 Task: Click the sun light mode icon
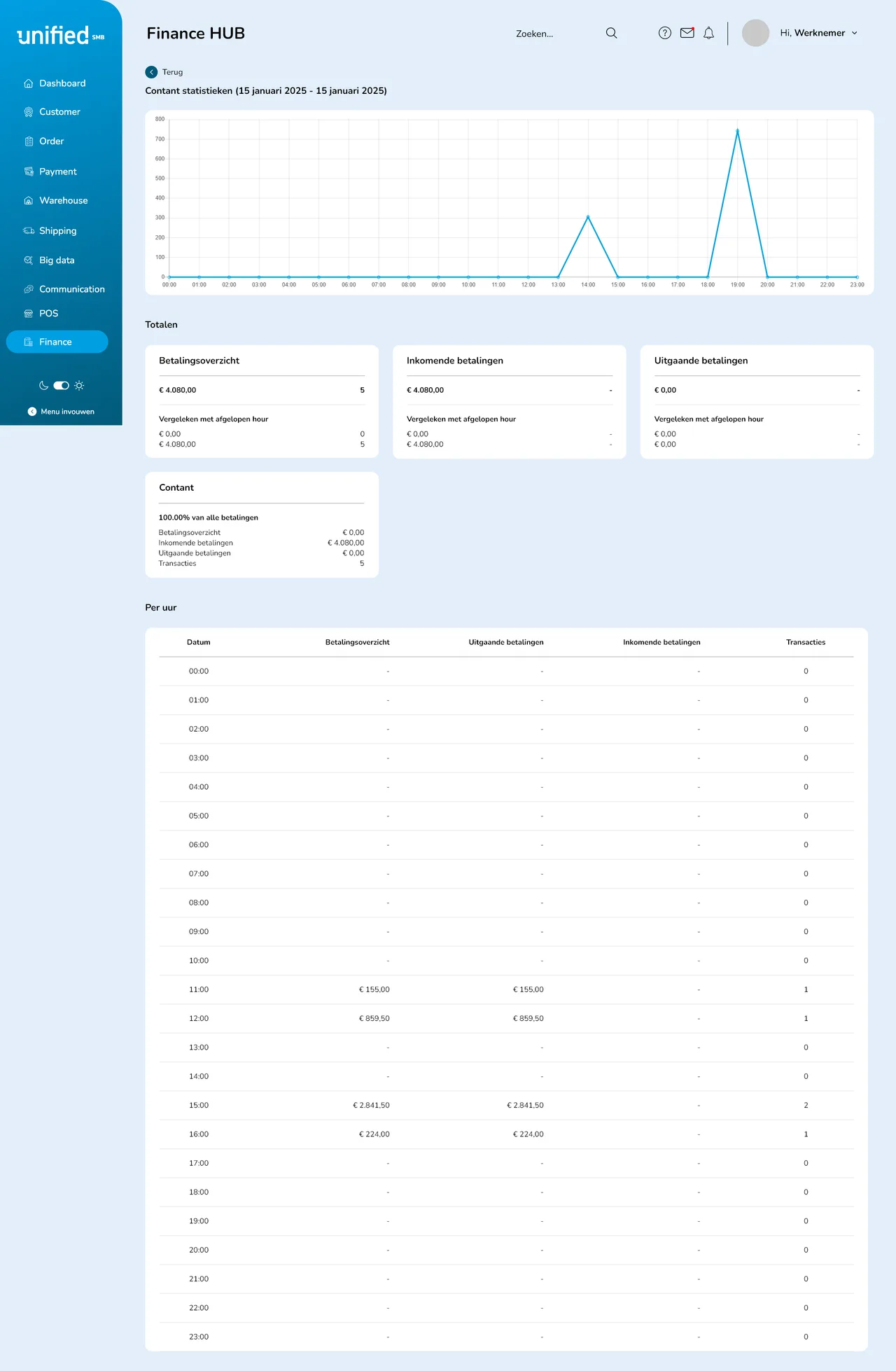coord(79,386)
